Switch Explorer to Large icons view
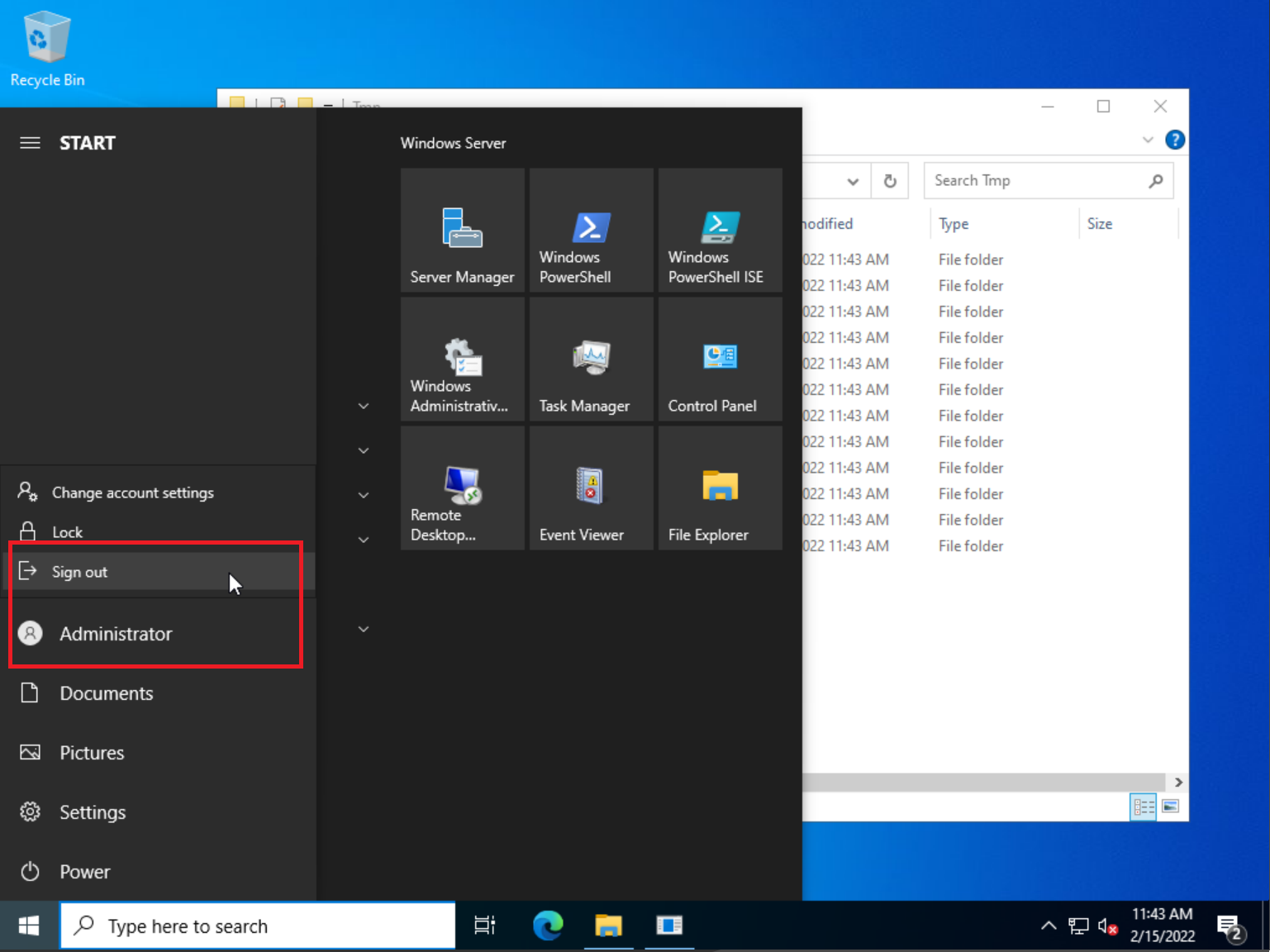This screenshot has height=952, width=1270. coord(1171,807)
